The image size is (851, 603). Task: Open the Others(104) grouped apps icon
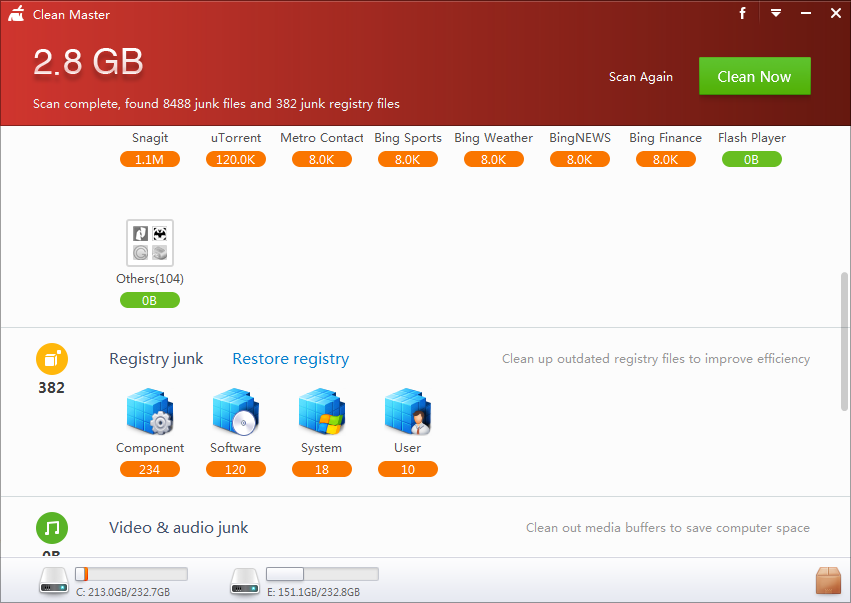(x=150, y=243)
